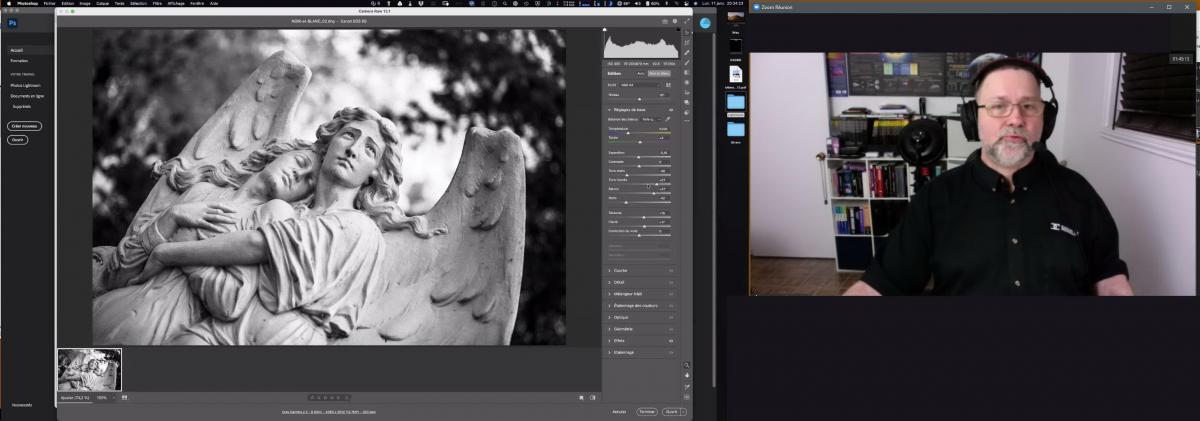Viewport: 1200px width, 421px height.
Task: Toggle full screen mode in Camera Raw
Action: point(686,21)
